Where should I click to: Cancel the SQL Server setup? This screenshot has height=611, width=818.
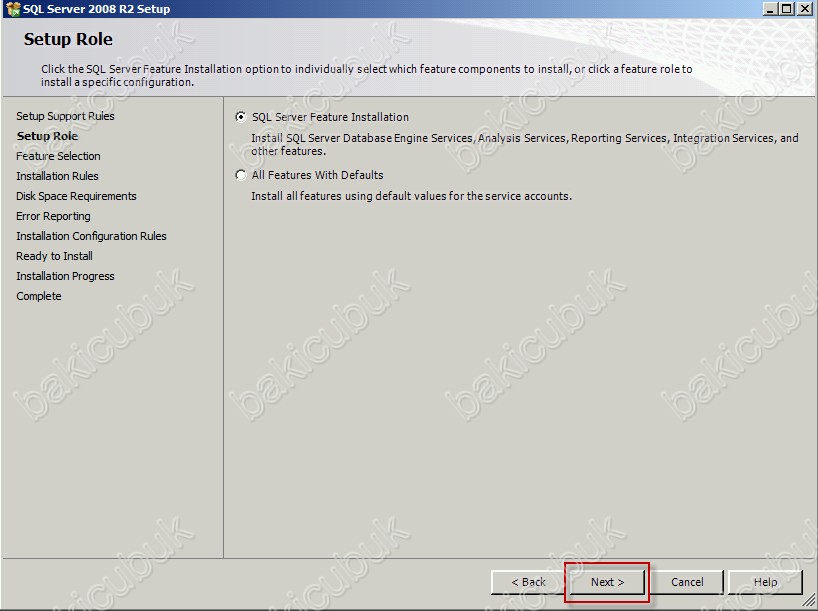coord(687,582)
